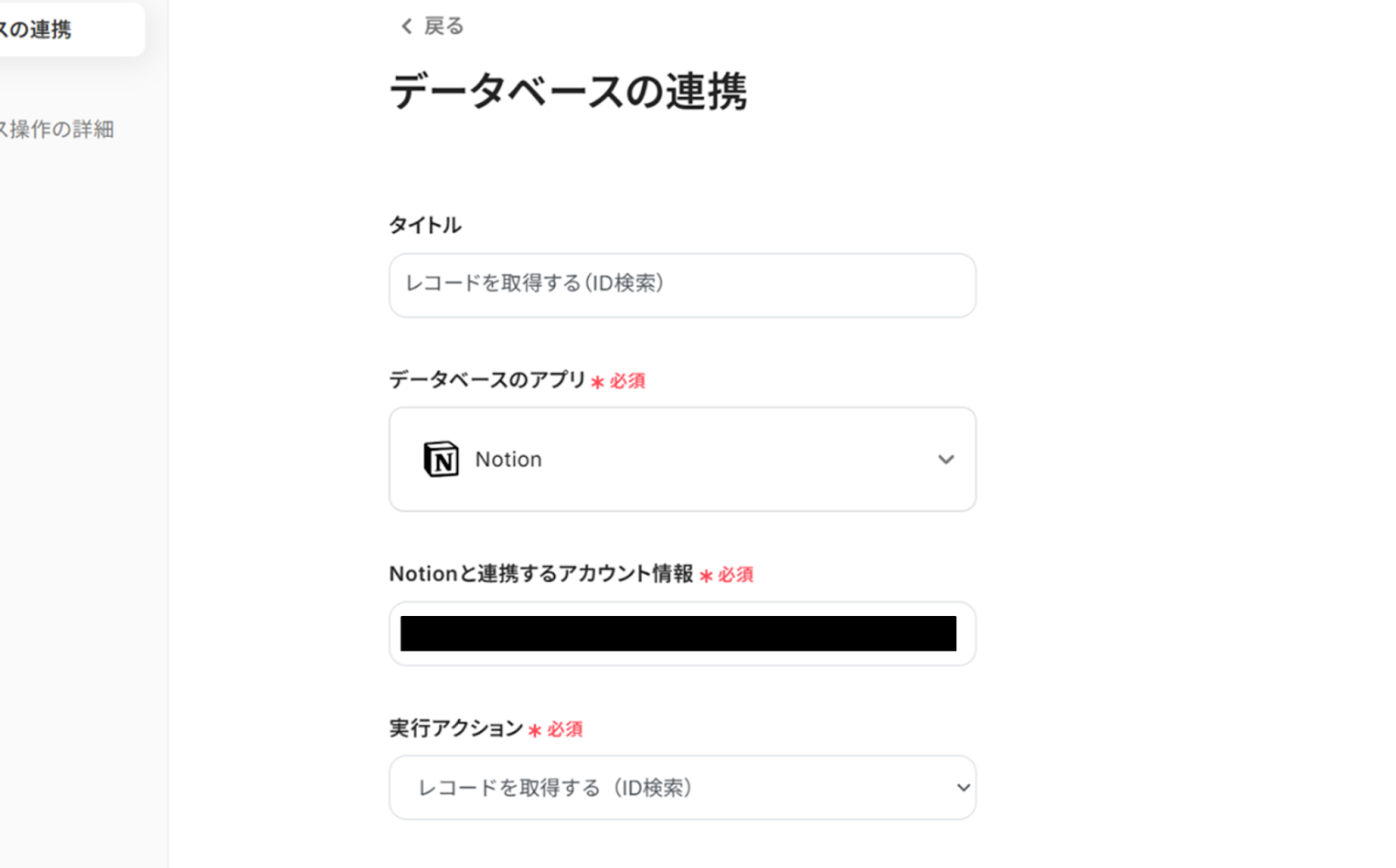Click the Notion logo icon
This screenshot has height=868, width=1396.
pyautogui.click(x=441, y=459)
